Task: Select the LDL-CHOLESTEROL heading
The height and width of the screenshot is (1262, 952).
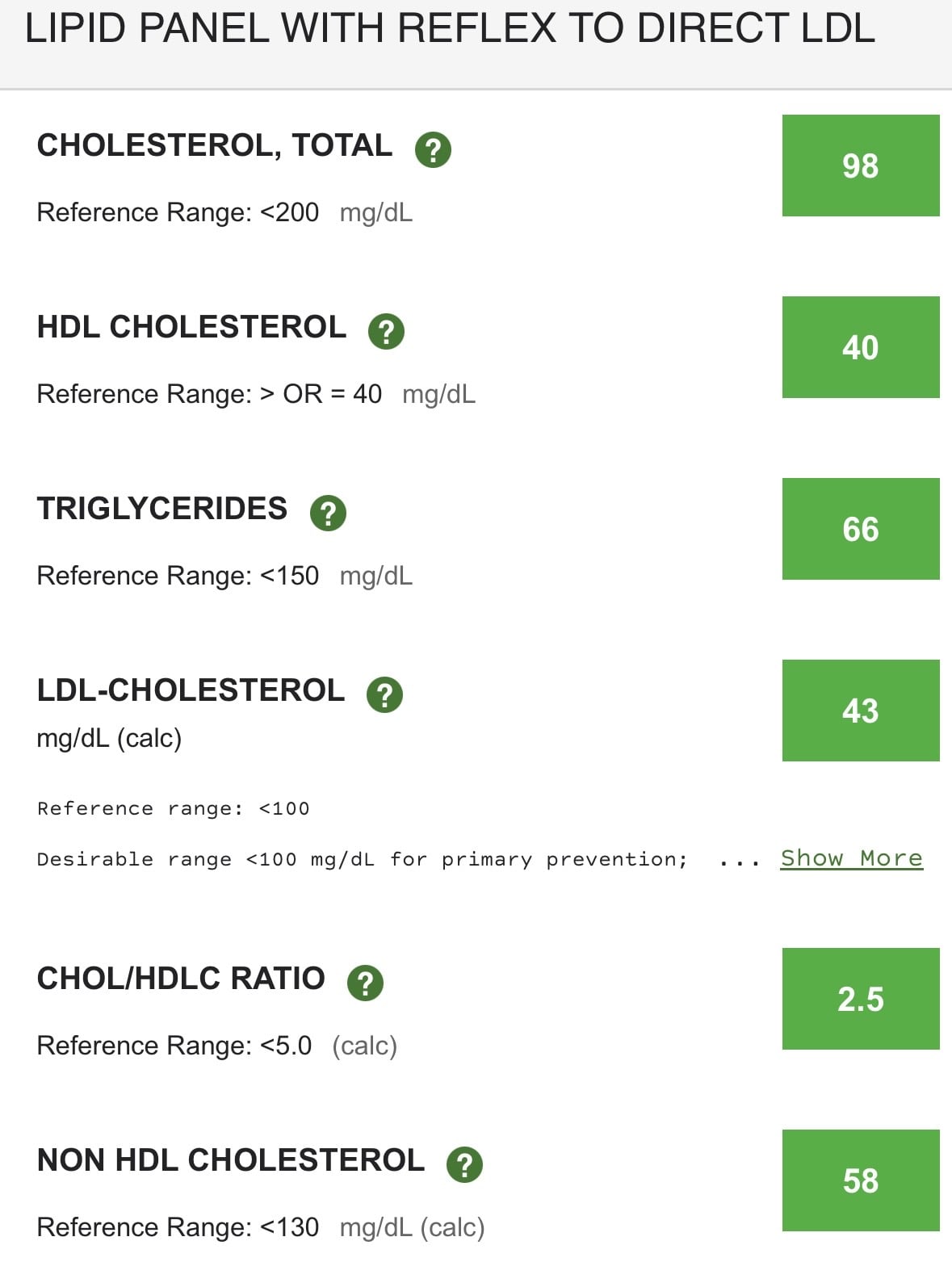Action: coord(191,690)
